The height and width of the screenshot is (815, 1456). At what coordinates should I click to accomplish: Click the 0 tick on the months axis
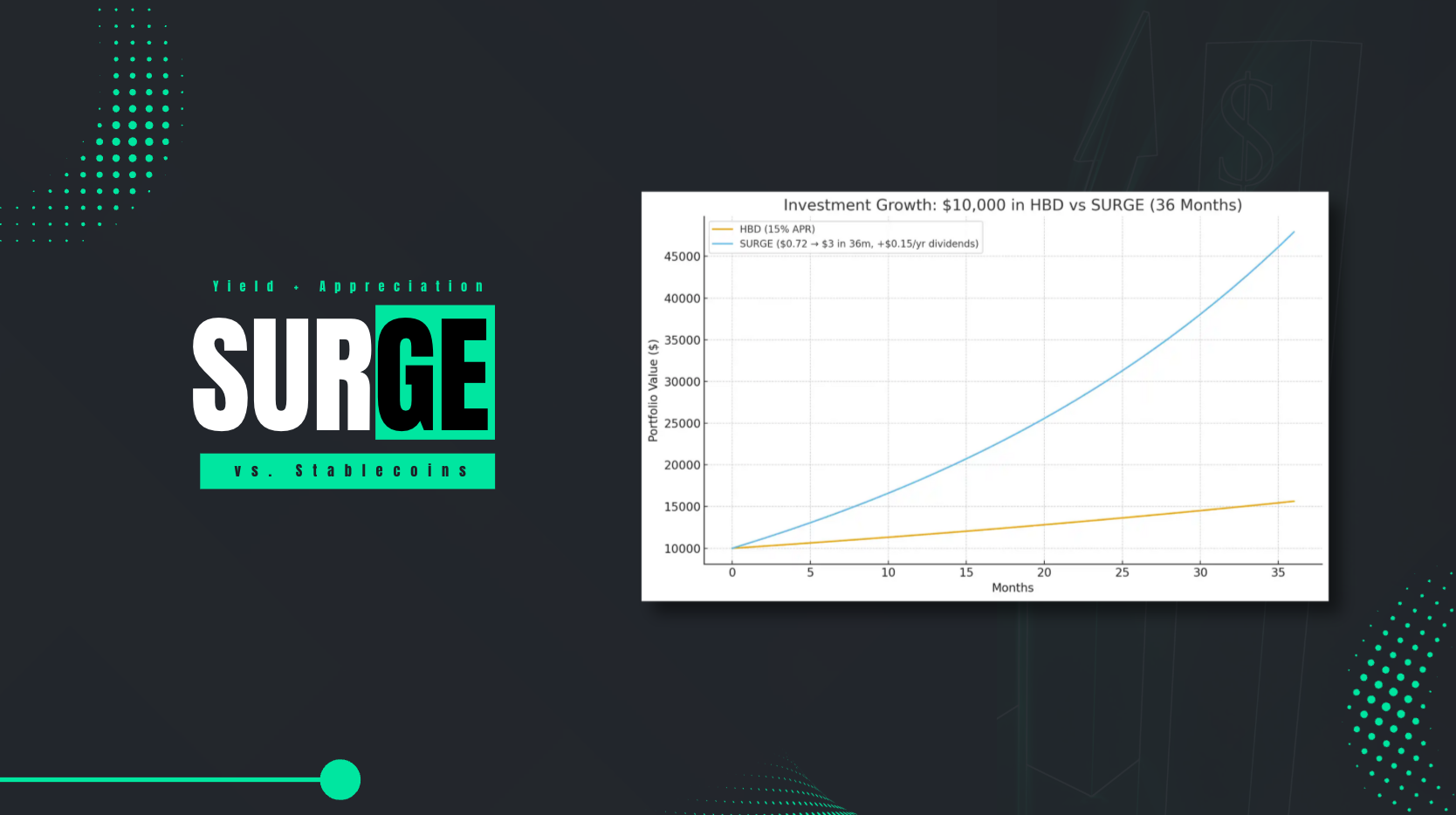click(732, 572)
